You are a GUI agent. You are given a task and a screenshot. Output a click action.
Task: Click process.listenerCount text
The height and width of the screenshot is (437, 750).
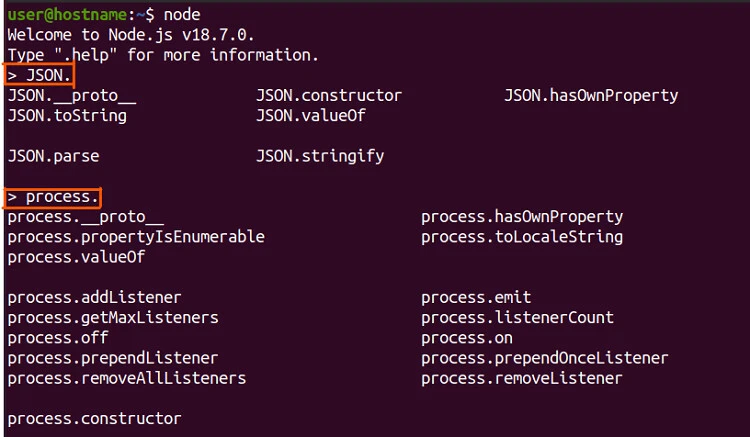click(x=517, y=318)
